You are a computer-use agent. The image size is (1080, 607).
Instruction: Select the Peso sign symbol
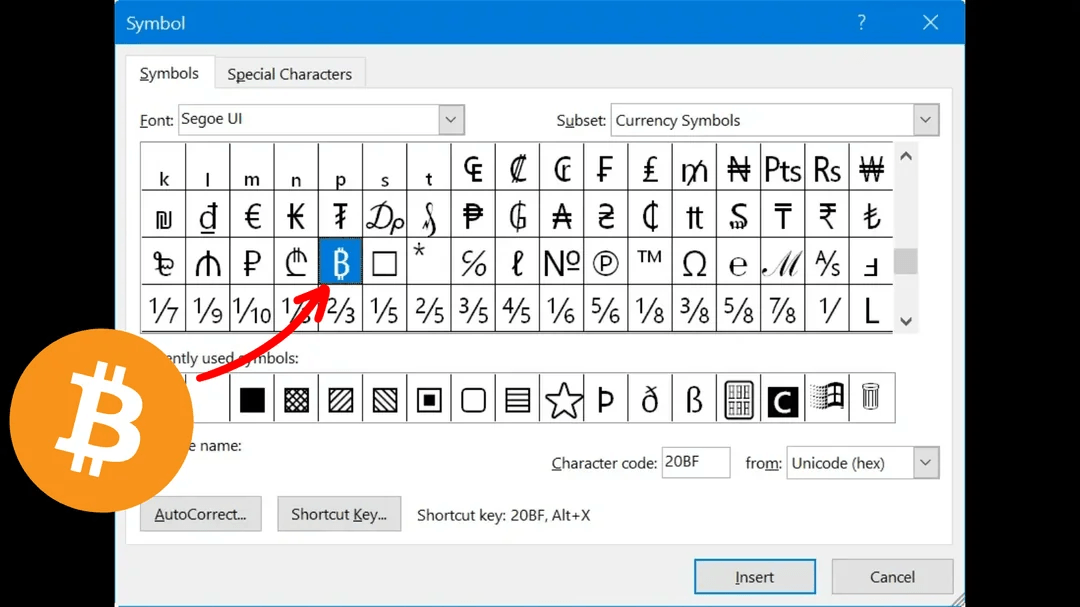[x=473, y=214]
